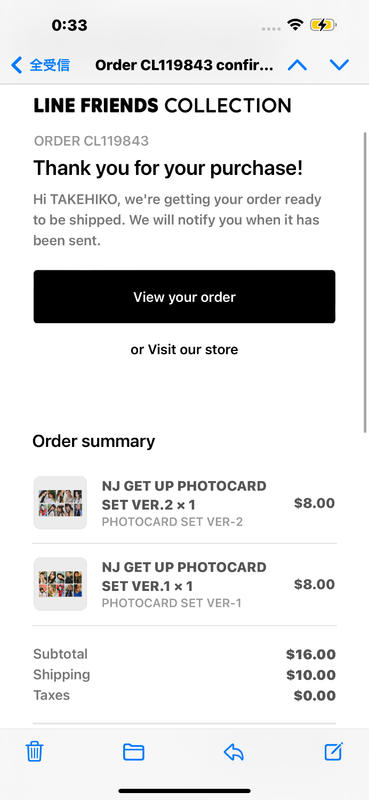Tap the 0:33 clock in status bar
Screen dimensions: 369x800
tap(69, 25)
